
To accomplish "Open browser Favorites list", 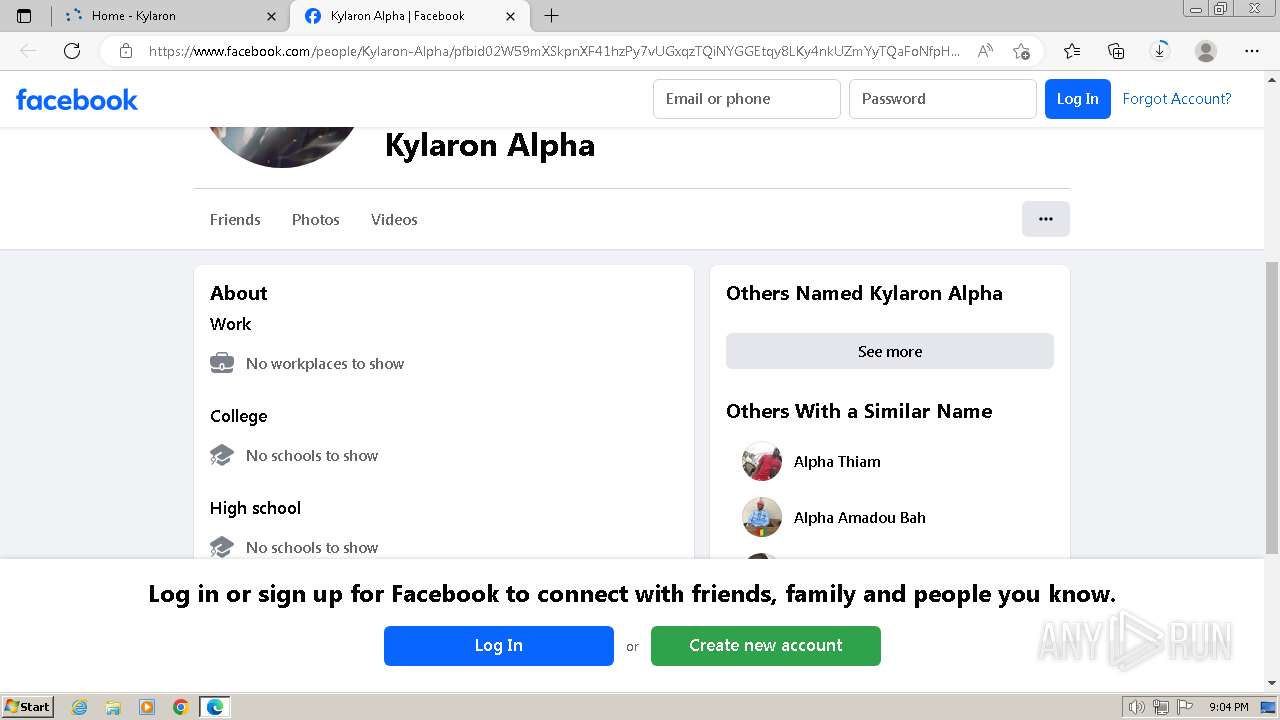I will (1072, 51).
